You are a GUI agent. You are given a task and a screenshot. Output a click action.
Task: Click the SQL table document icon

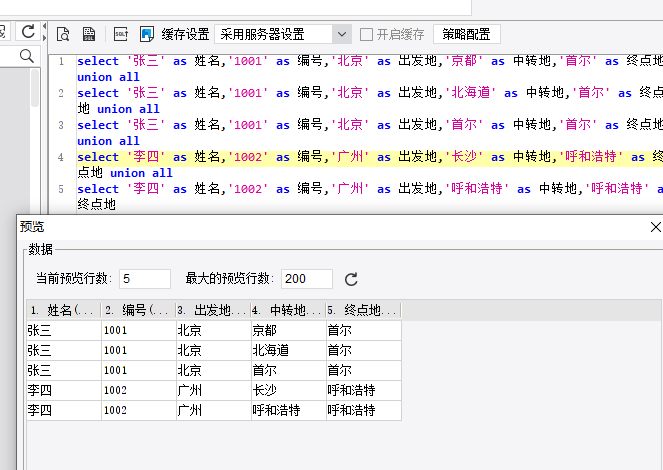(x=89, y=34)
